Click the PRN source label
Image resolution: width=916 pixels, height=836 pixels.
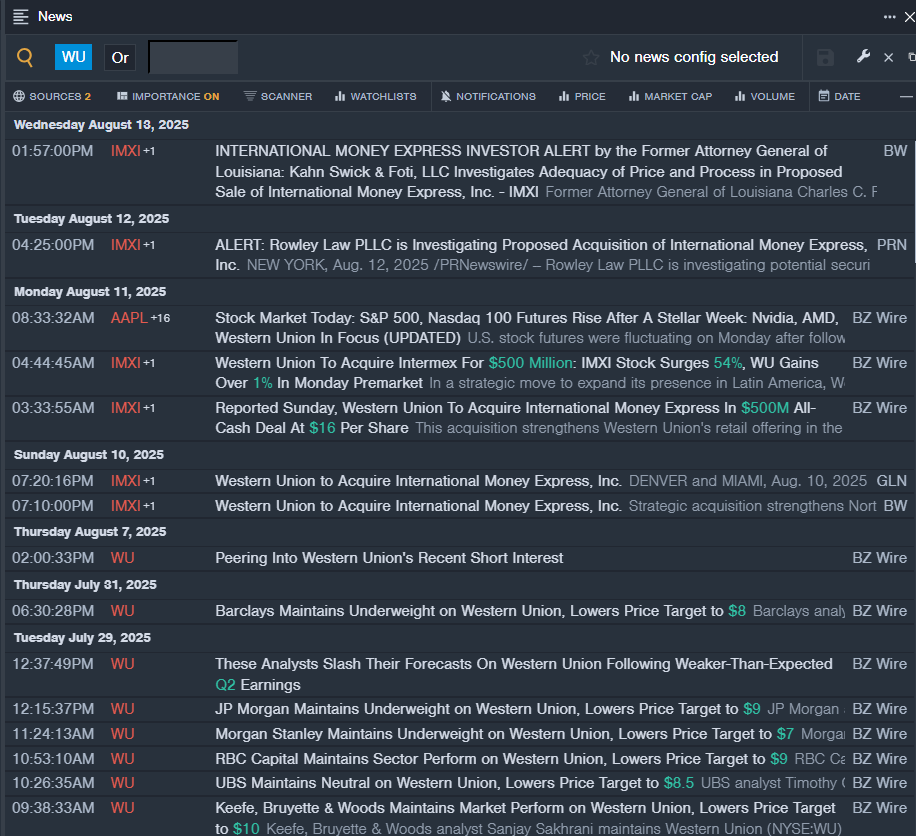891,245
